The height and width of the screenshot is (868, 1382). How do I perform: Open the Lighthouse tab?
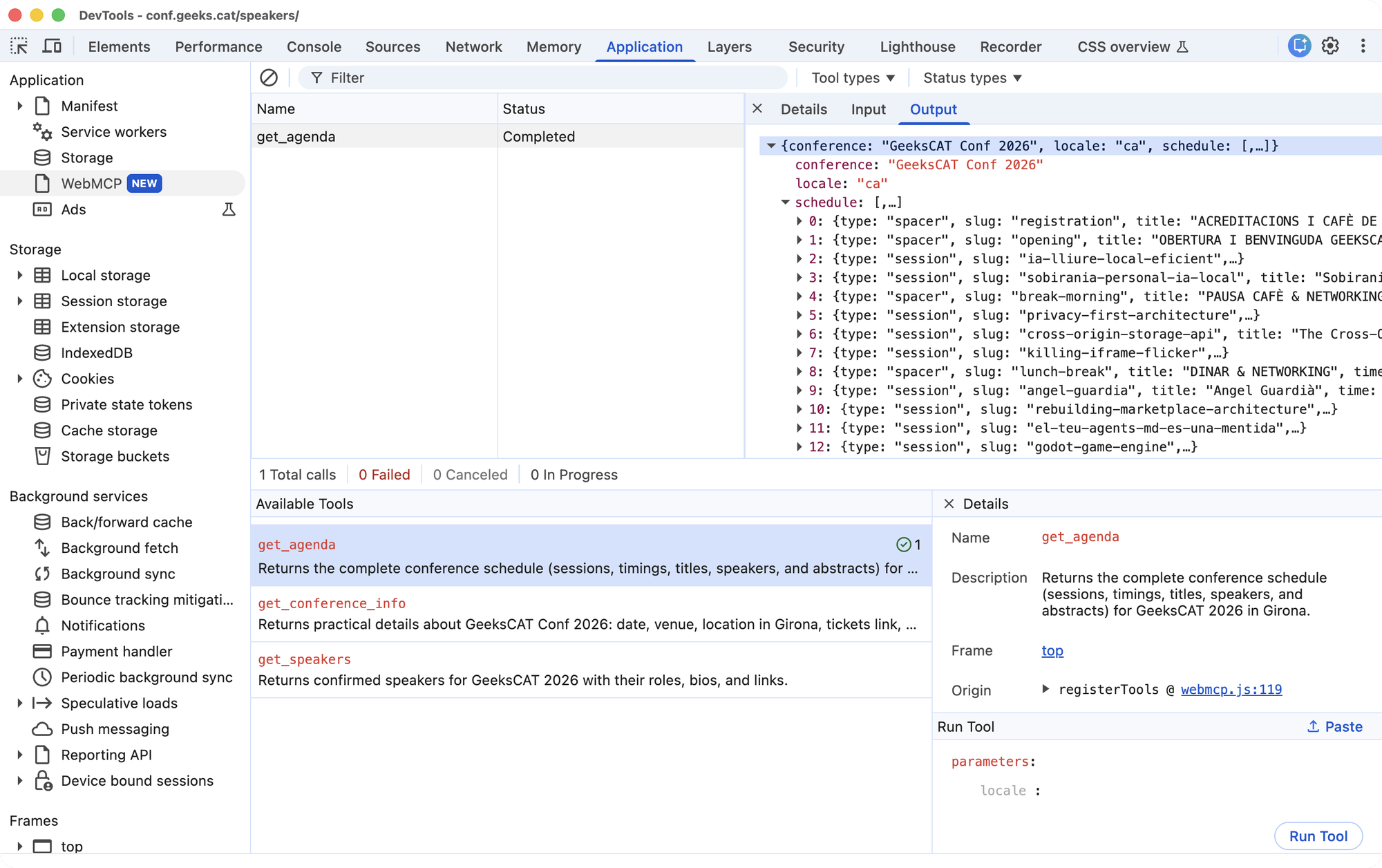point(918,46)
